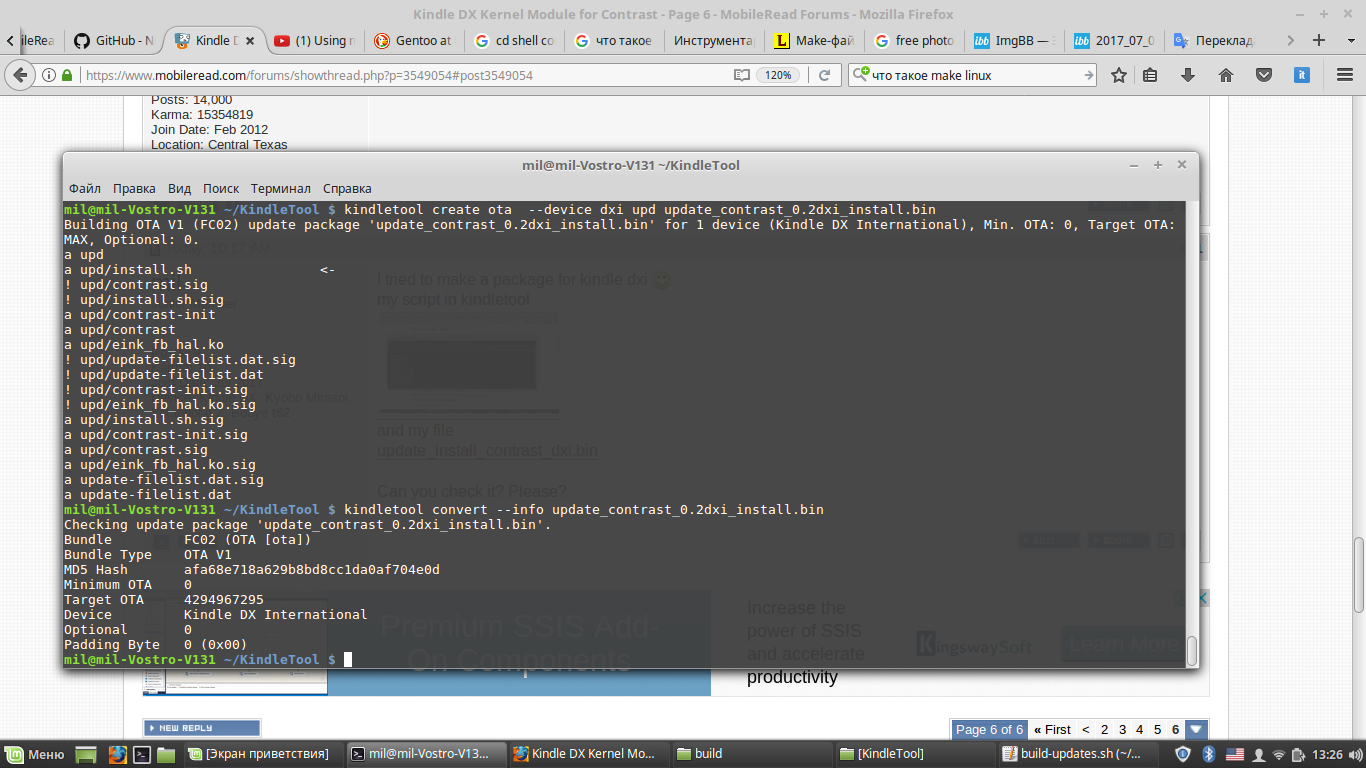Click the Firefox back button
1366x768 pixels.
click(x=20, y=75)
